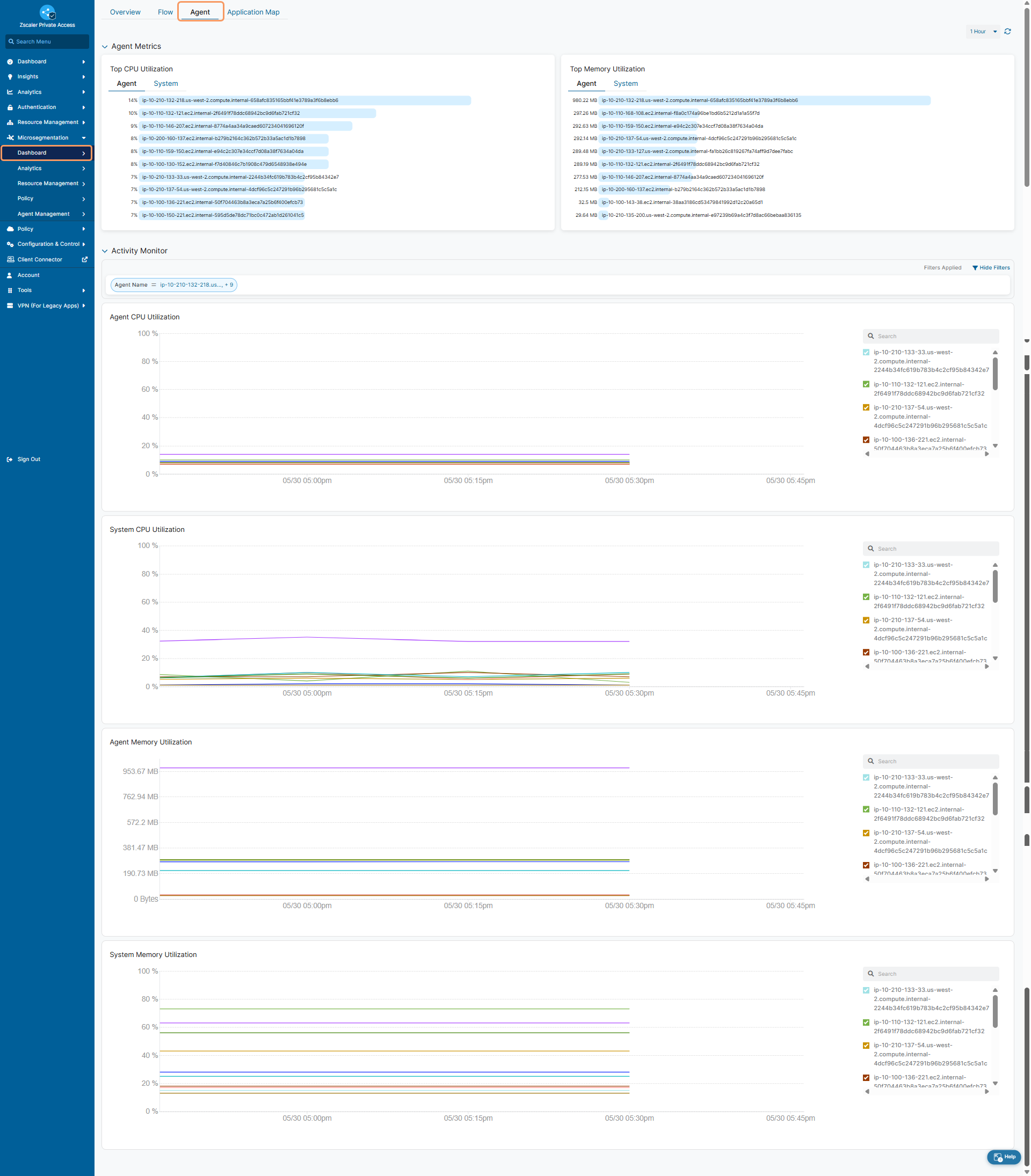Screen dimensions: 1031x1176
Task: Click top CPU bar ip-10-210-132-218 14%
Action: click(x=305, y=100)
